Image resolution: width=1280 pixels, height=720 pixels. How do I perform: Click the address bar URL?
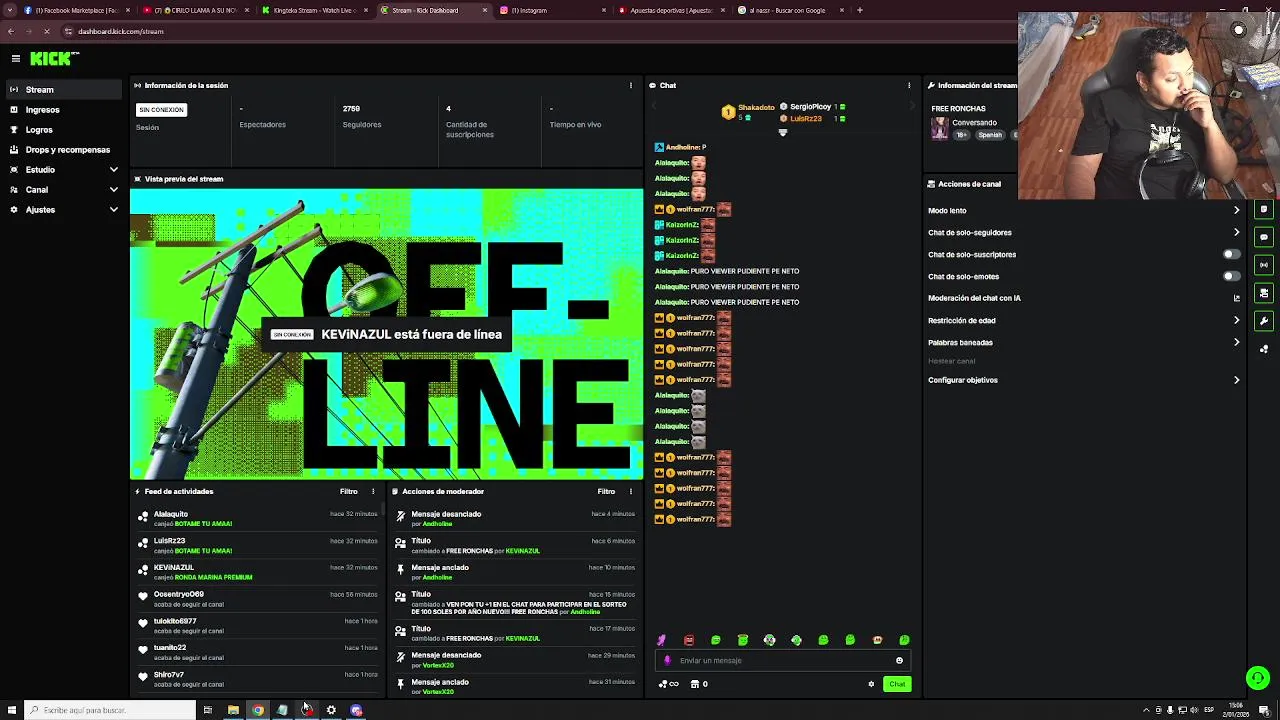pyautogui.click(x=121, y=31)
